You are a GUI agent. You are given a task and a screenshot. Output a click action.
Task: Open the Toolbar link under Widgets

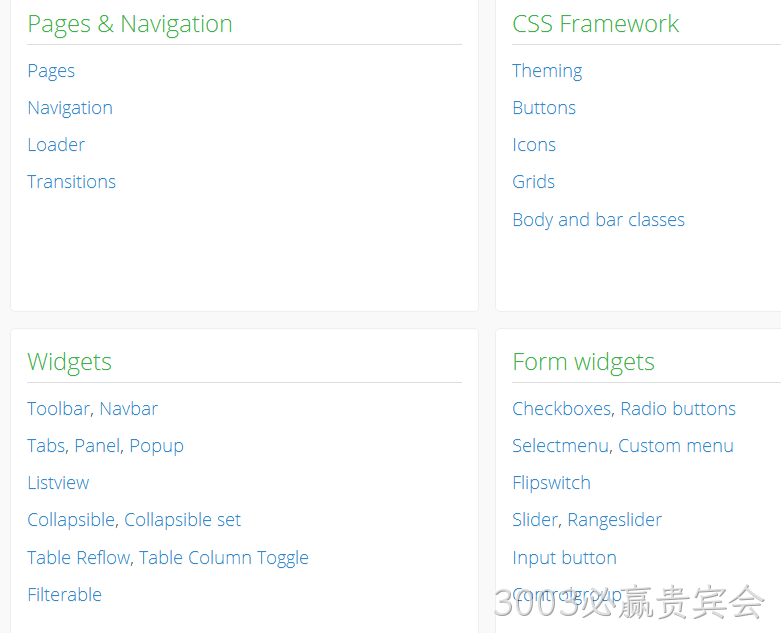pyautogui.click(x=58, y=409)
